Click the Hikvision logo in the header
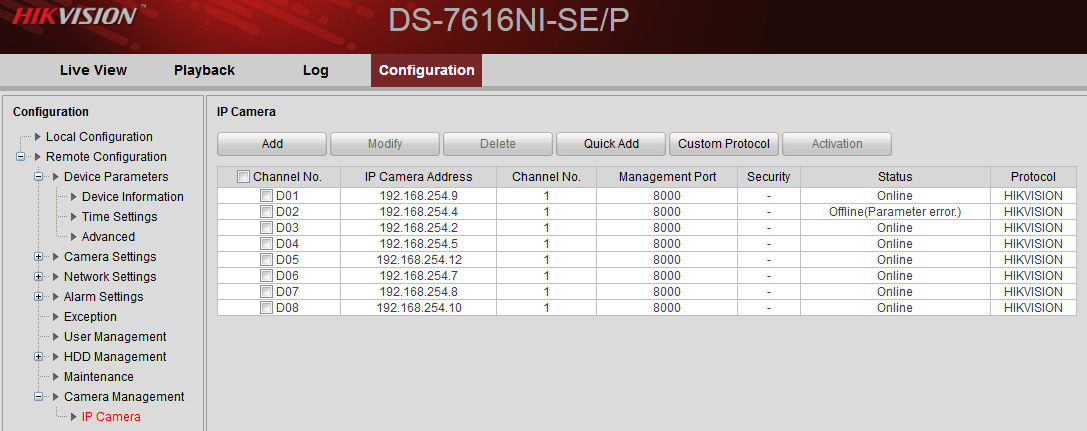The height and width of the screenshot is (431, 1087). (73, 17)
